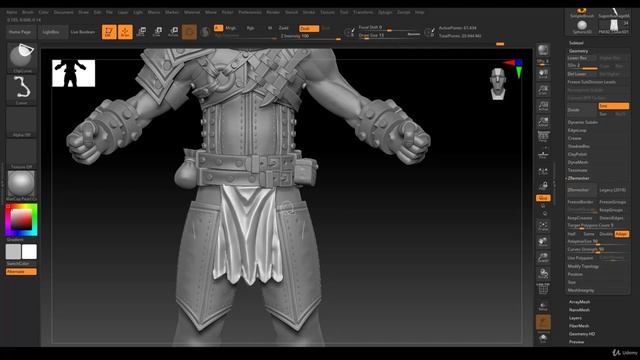Toggle the PolyF line fill icon
Image resolution: width=640 pixels, height=360 pixels.
coord(543,289)
